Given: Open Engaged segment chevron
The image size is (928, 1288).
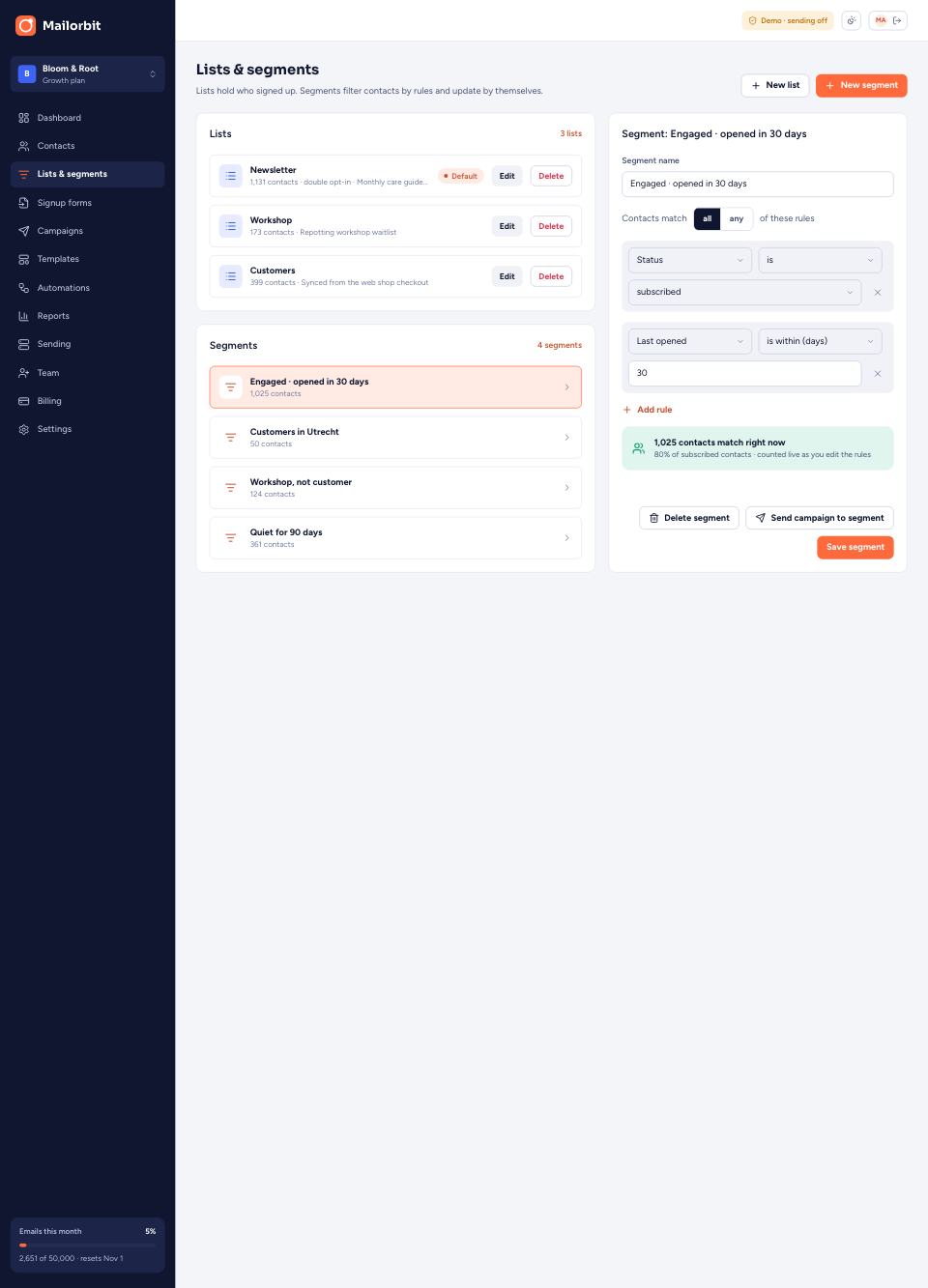Looking at the screenshot, I should tap(566, 387).
